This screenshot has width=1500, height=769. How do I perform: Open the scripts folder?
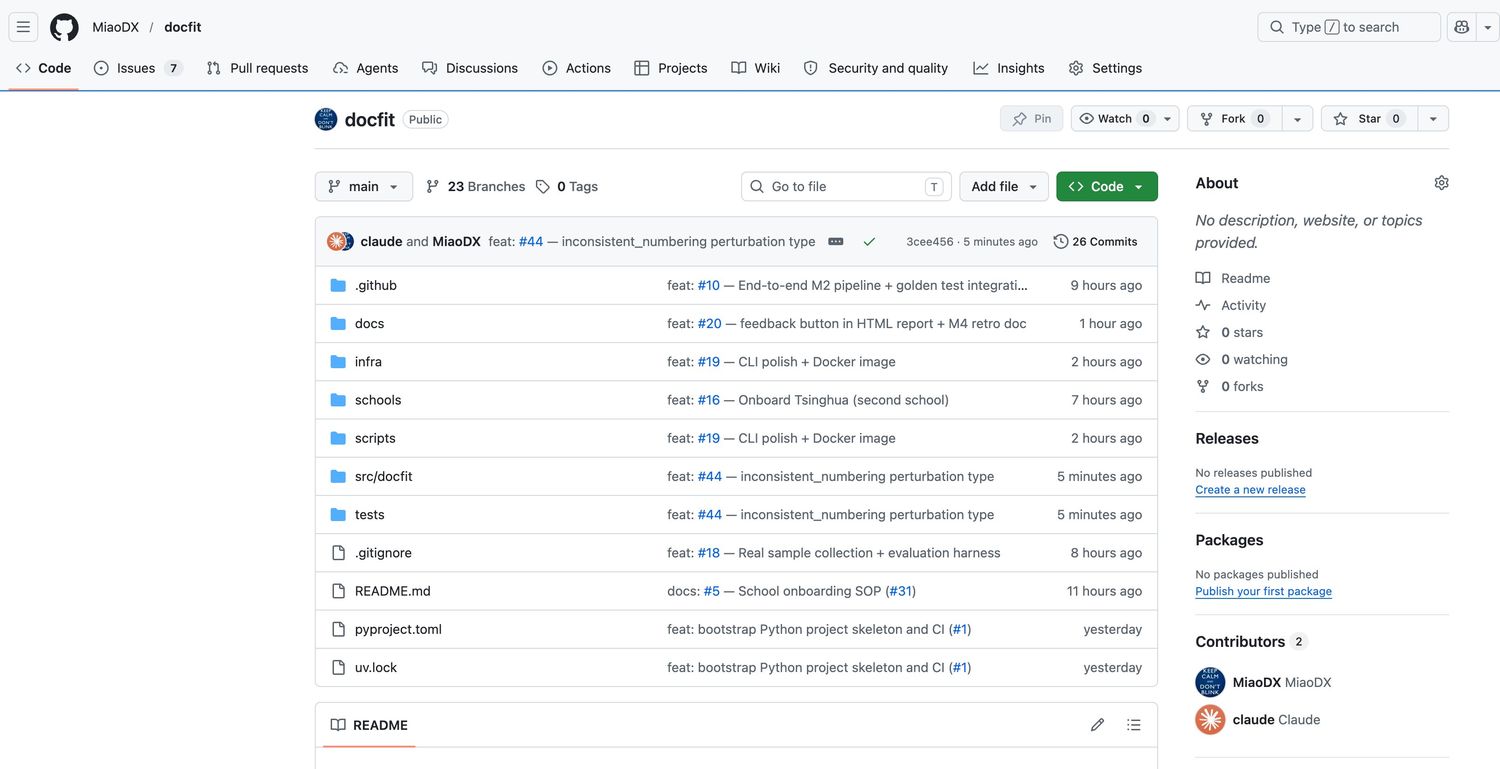point(375,438)
